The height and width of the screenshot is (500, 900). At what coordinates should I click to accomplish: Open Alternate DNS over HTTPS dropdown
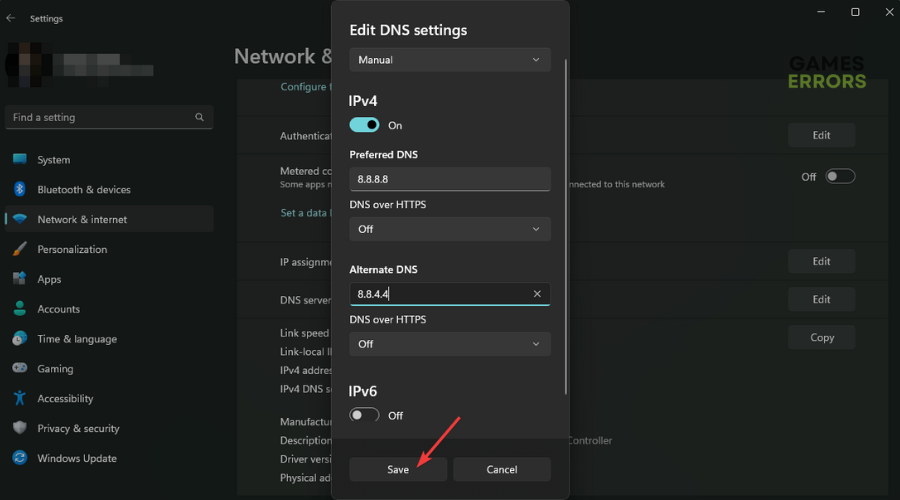[x=450, y=344]
